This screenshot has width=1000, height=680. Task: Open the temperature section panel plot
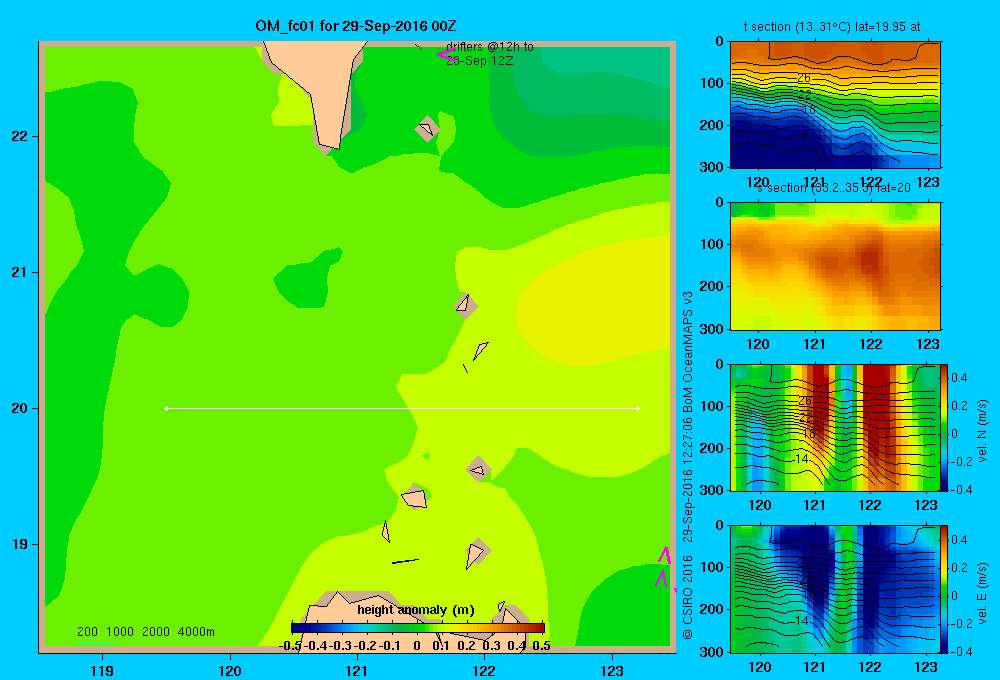tap(835, 105)
